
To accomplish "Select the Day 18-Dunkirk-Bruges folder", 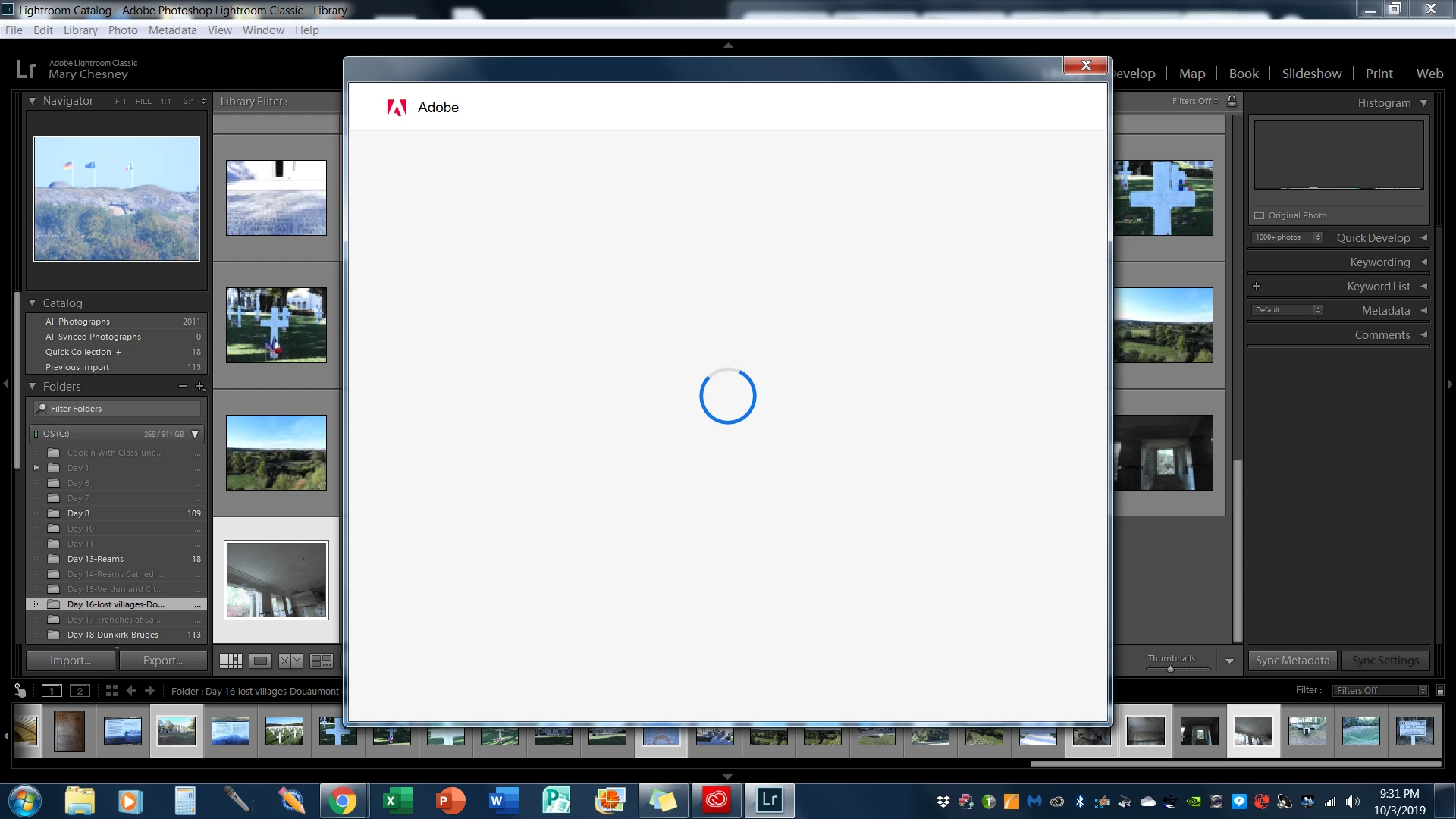I will (113, 635).
